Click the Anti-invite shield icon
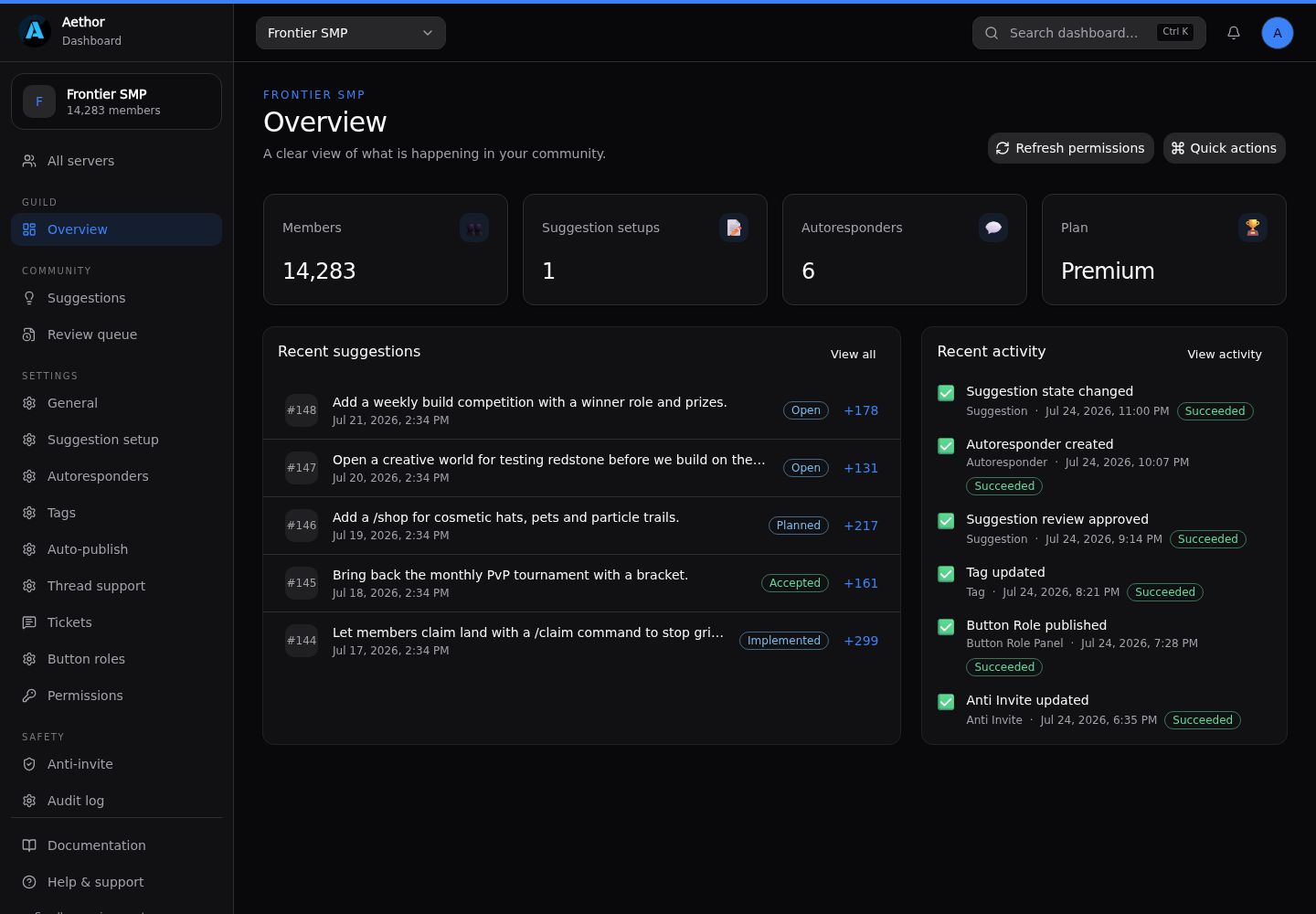1316x914 pixels. [29, 764]
